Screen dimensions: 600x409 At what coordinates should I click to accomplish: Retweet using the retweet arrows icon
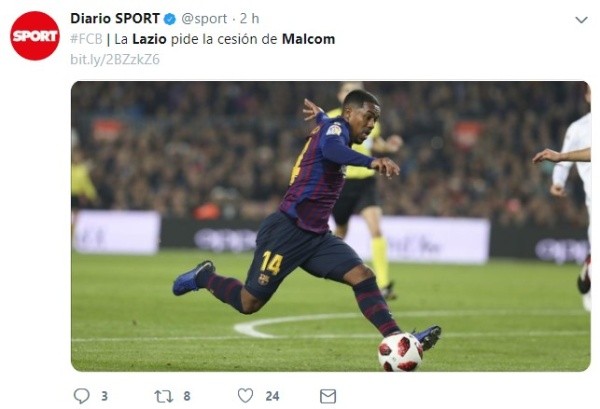point(163,396)
